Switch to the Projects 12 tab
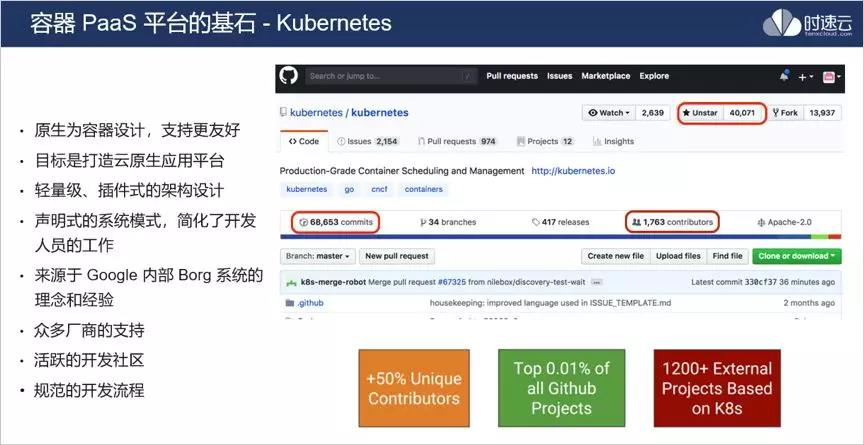This screenshot has height=445, width=864. point(546,142)
